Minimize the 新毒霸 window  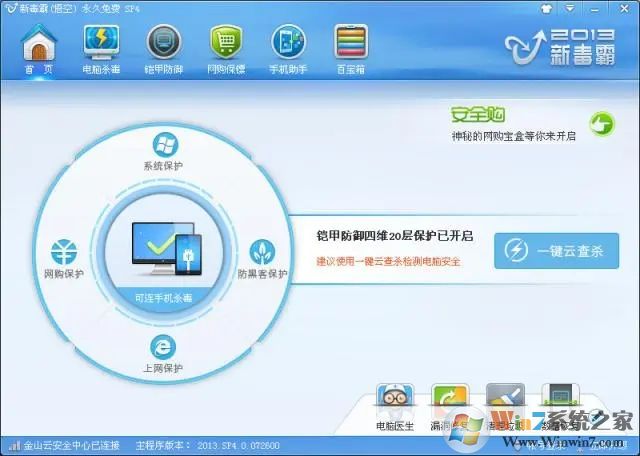[597, 9]
